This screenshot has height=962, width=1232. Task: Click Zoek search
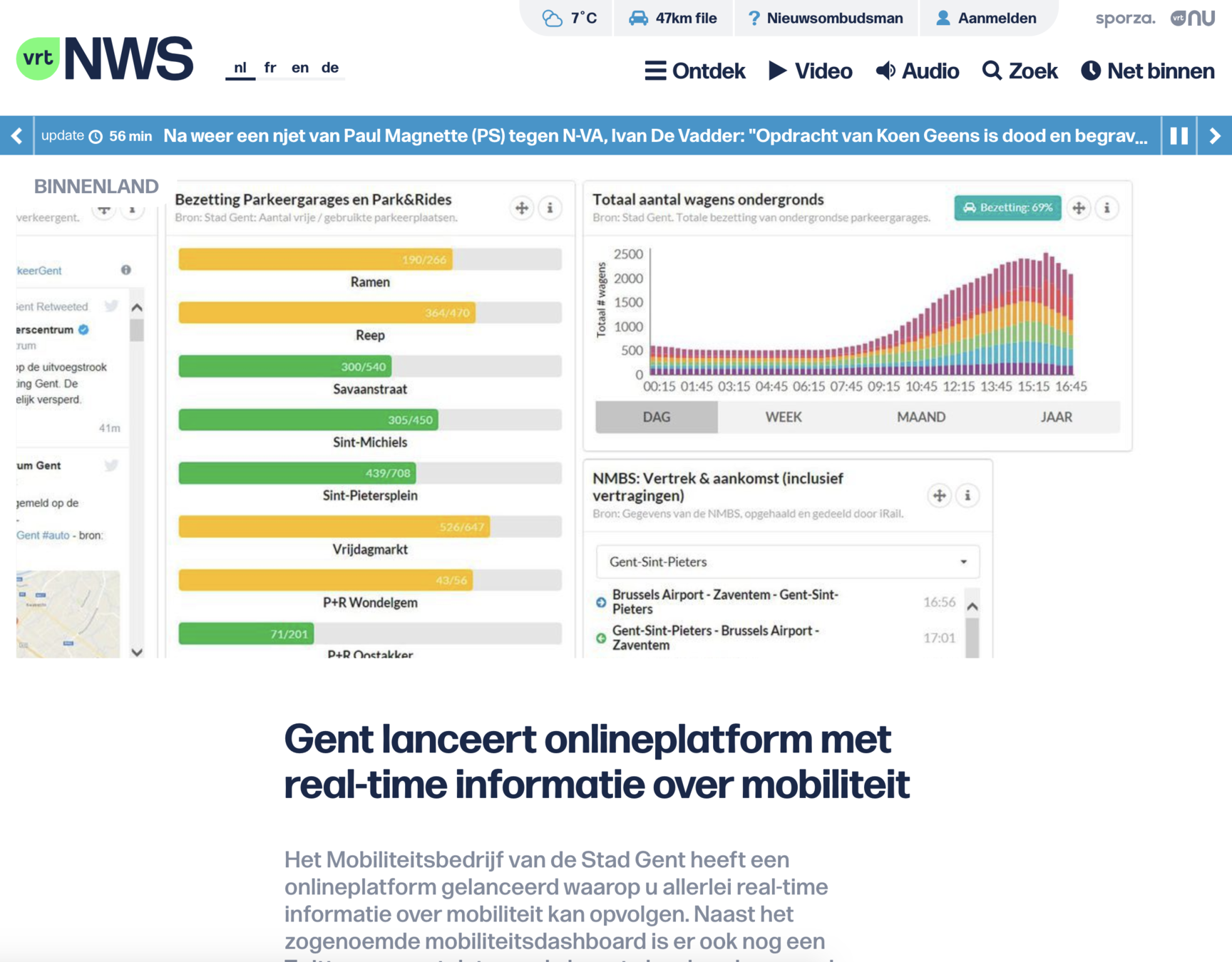coord(1020,71)
